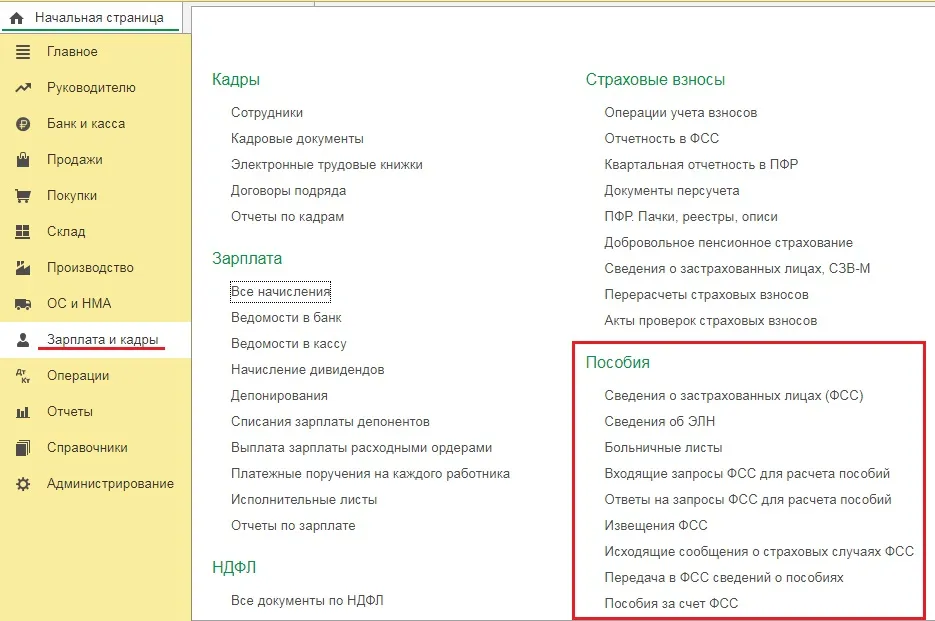Open the Главное section
The width and height of the screenshot is (935, 621).
click(x=72, y=52)
